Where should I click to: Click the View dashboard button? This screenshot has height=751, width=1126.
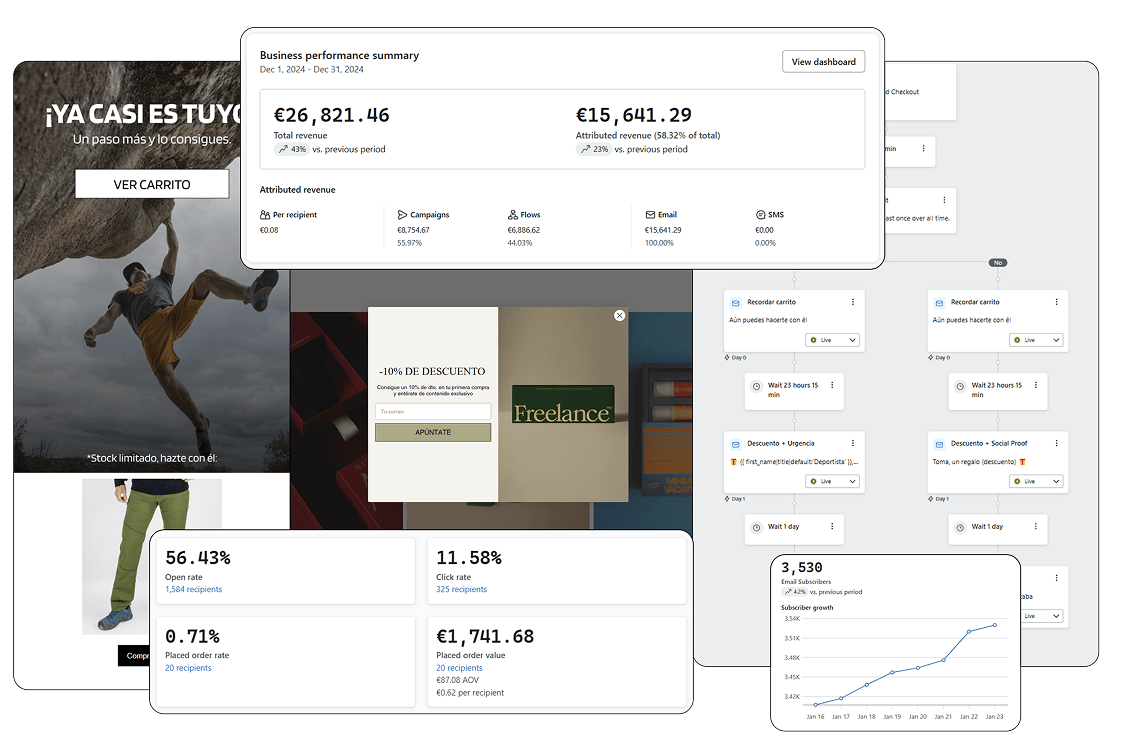click(x=824, y=62)
